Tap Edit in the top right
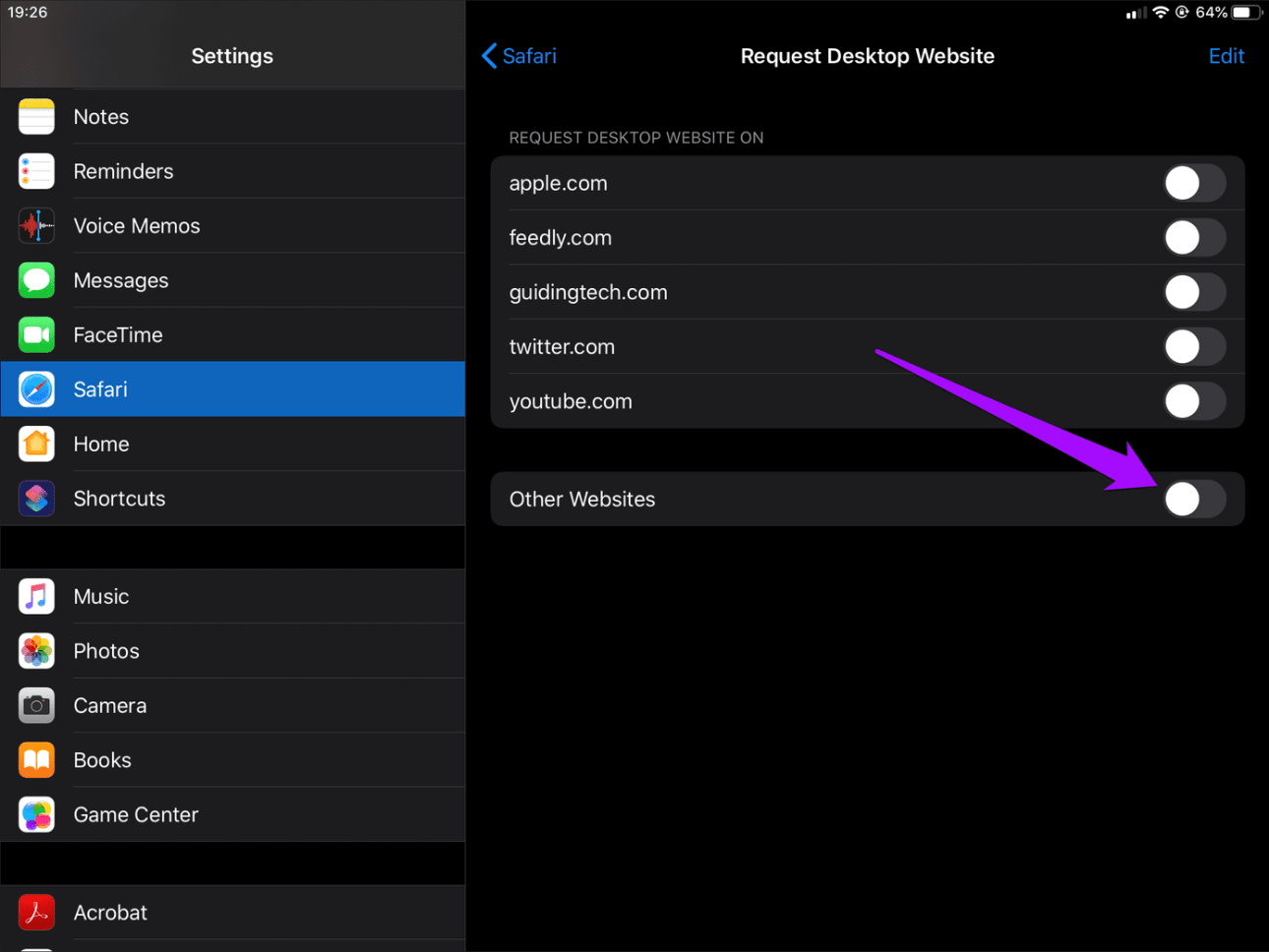 pos(1226,56)
